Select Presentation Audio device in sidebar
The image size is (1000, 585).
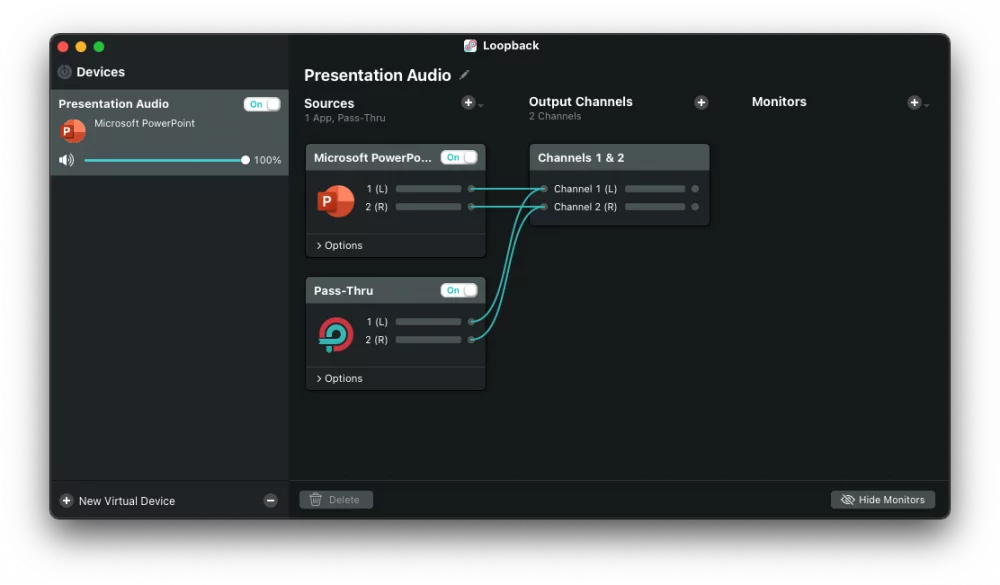click(x=169, y=132)
